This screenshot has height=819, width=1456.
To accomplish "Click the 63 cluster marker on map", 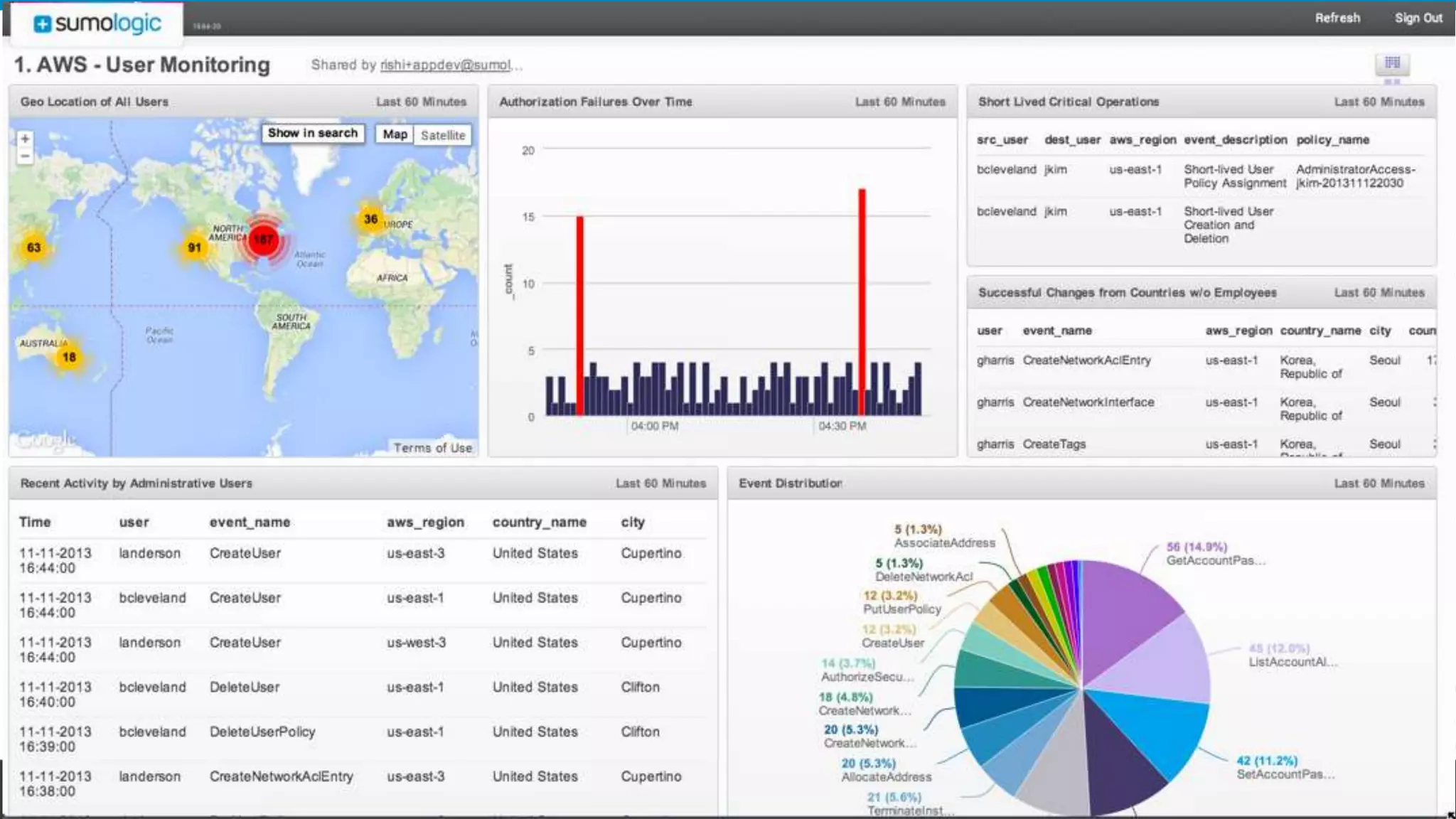I will [x=33, y=247].
